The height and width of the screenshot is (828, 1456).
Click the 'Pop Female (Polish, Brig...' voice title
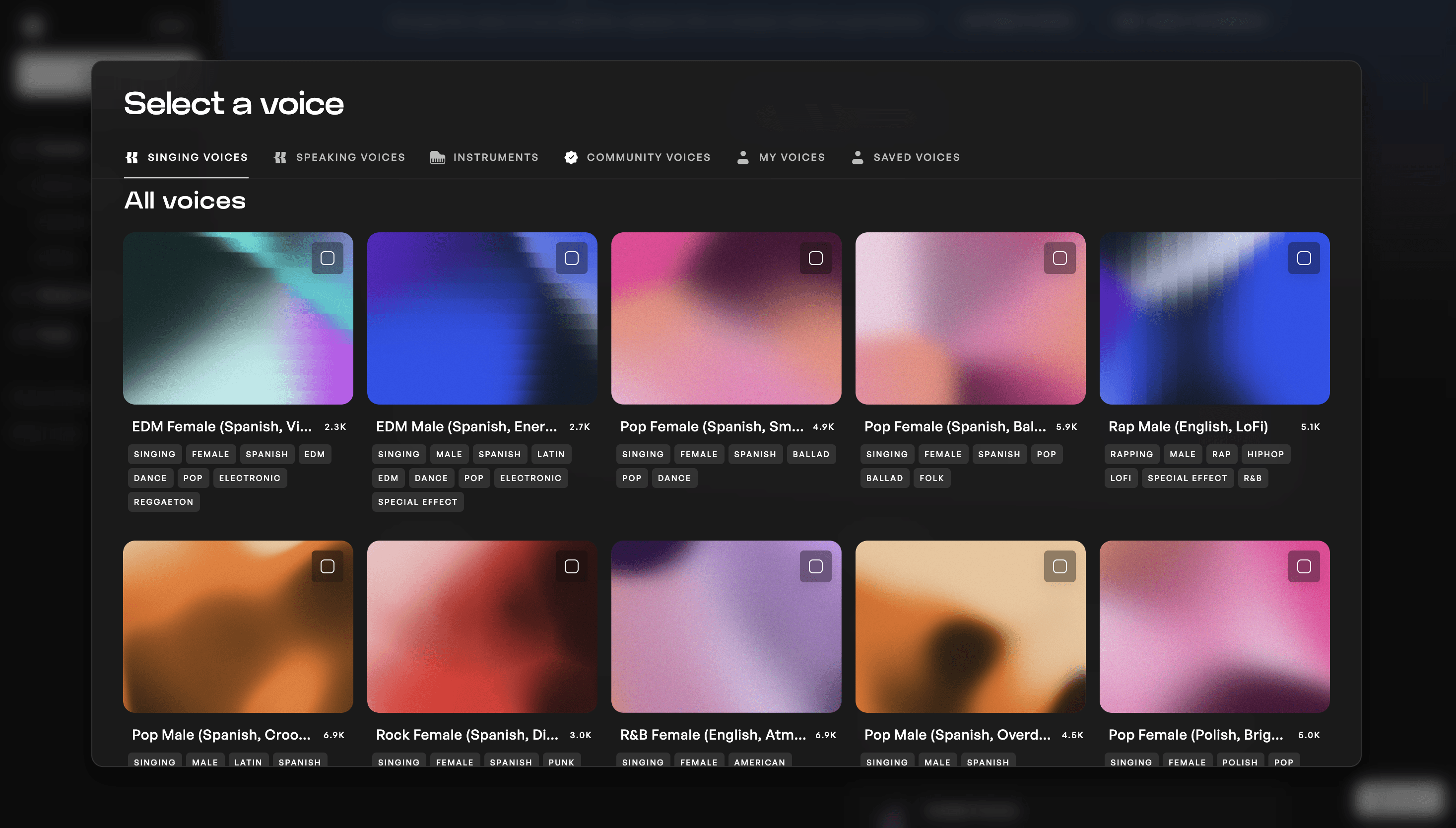pyautogui.click(x=1195, y=735)
